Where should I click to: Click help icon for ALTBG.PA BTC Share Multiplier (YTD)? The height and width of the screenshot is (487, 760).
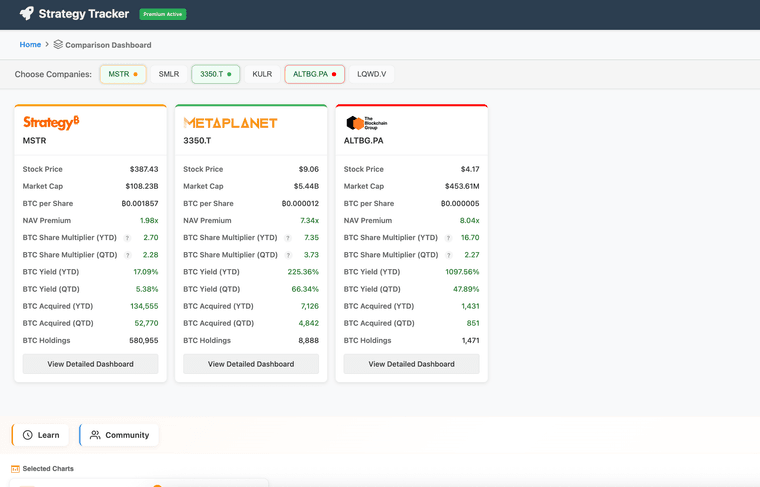click(448, 238)
